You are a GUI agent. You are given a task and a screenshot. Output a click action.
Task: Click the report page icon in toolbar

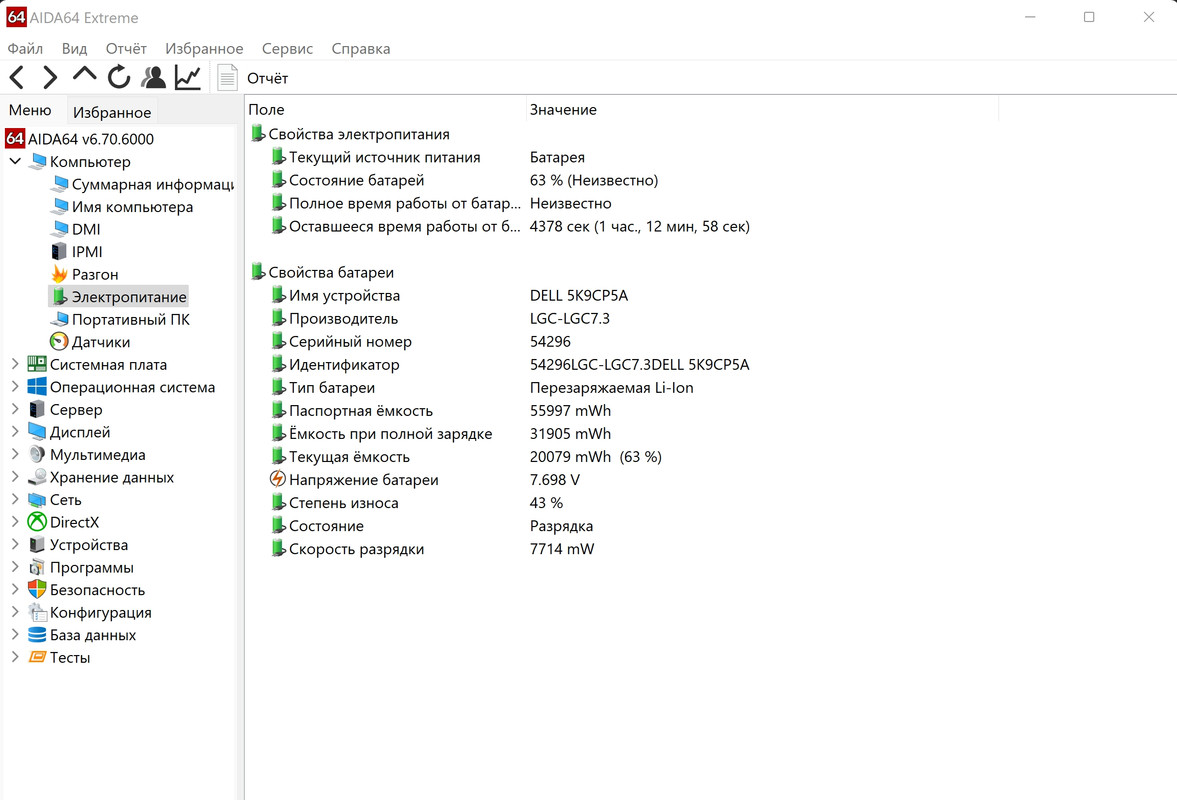coord(227,77)
